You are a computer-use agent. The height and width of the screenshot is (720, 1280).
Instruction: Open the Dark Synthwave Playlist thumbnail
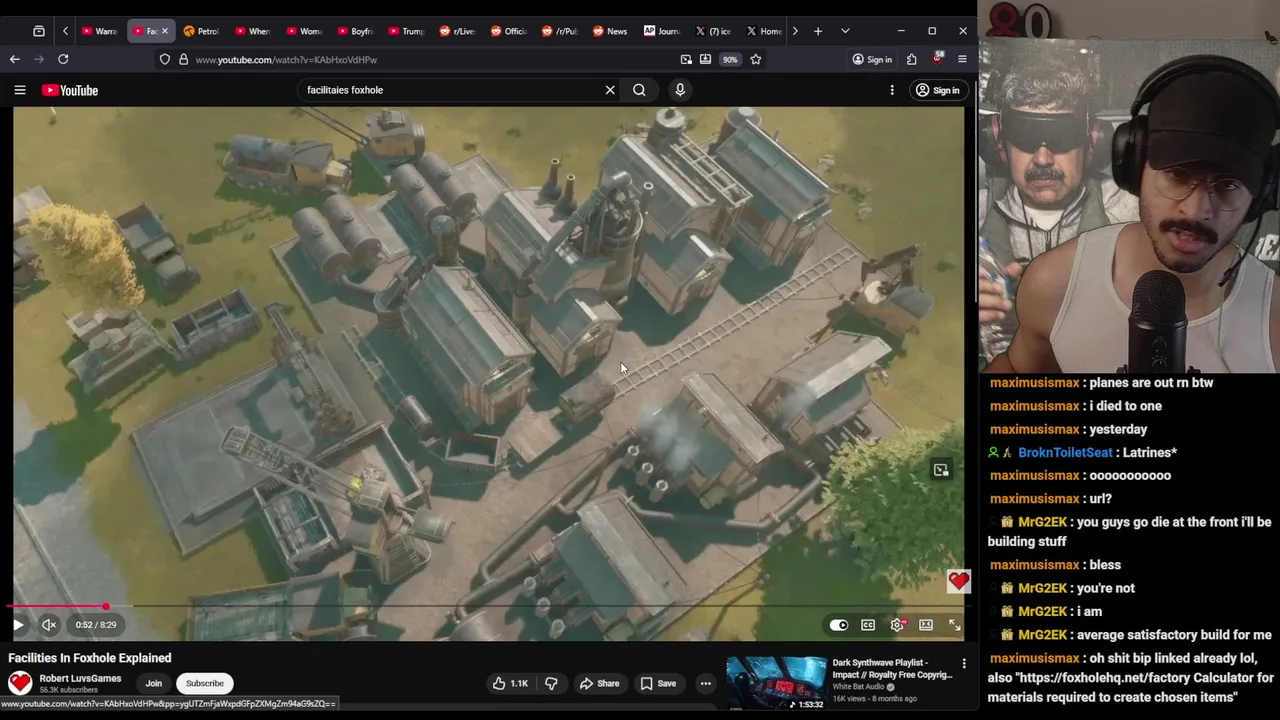776,683
